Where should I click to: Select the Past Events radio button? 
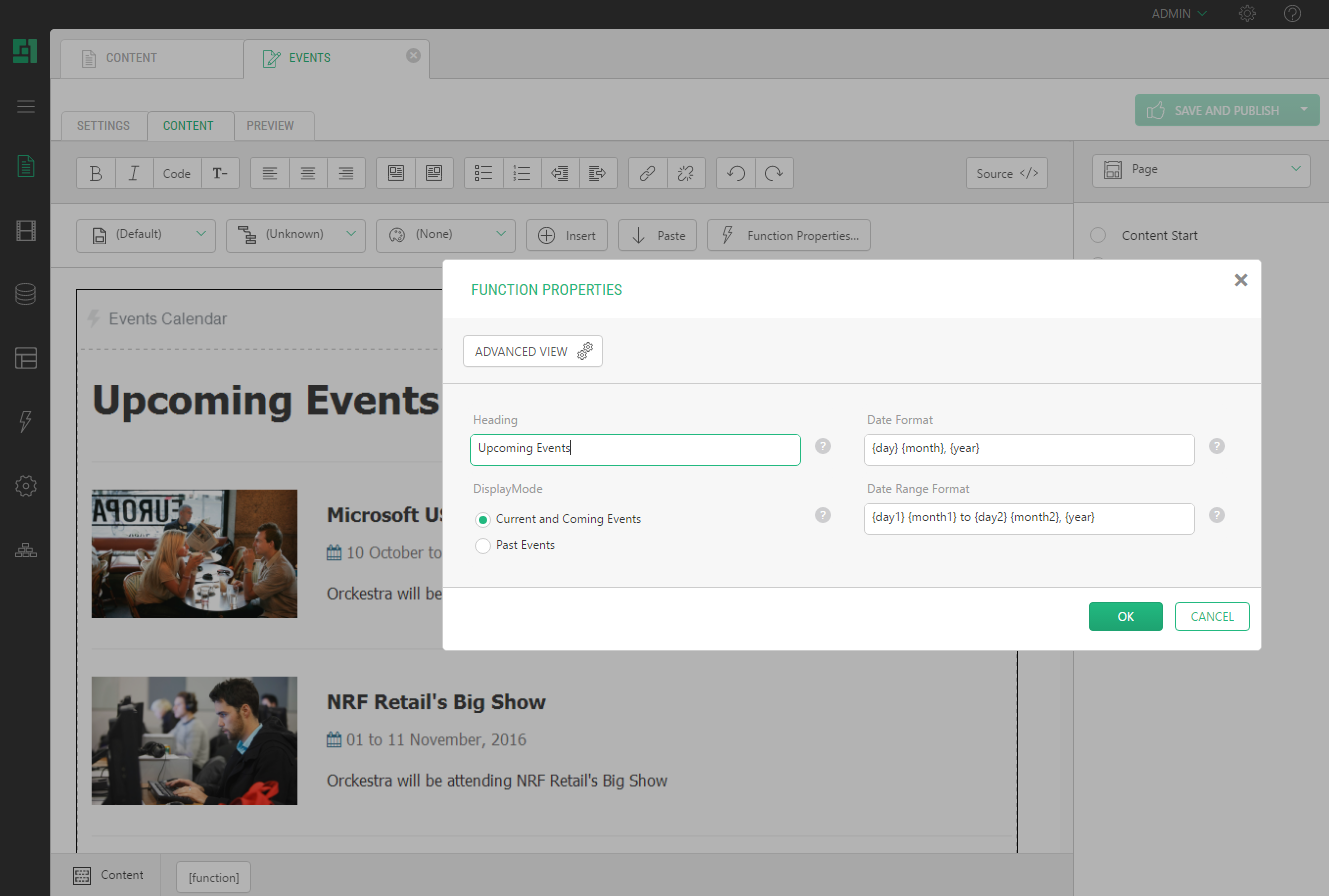coord(483,546)
